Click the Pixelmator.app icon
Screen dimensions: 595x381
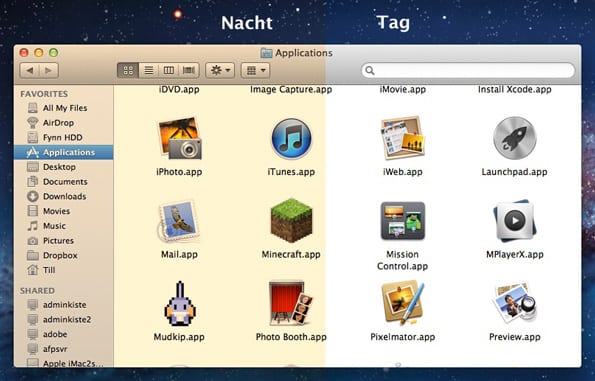pos(403,303)
